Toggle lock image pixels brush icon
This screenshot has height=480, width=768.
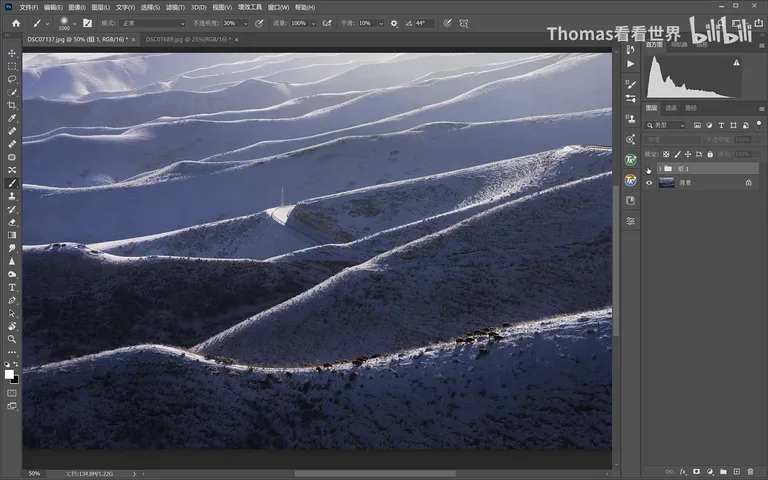677,154
